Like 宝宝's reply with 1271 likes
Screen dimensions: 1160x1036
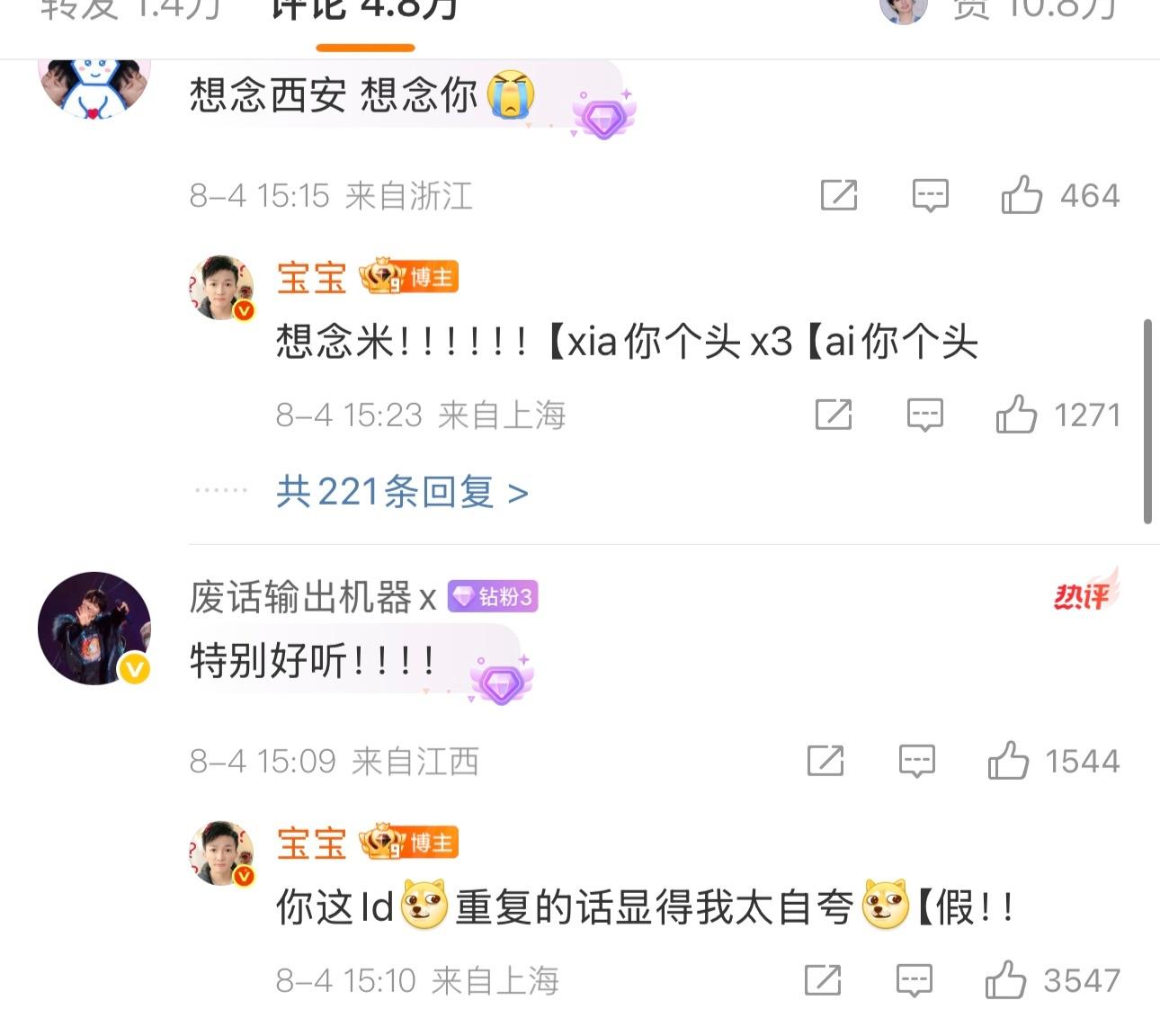point(1057,415)
